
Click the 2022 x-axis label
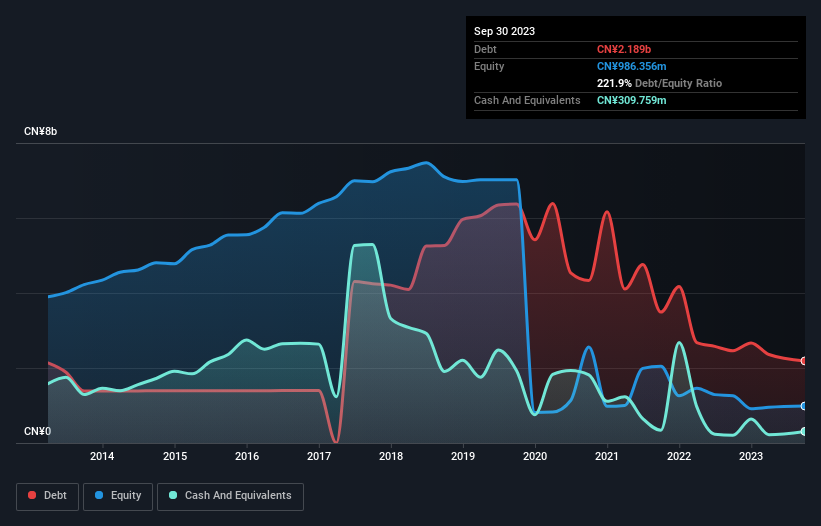(x=679, y=456)
